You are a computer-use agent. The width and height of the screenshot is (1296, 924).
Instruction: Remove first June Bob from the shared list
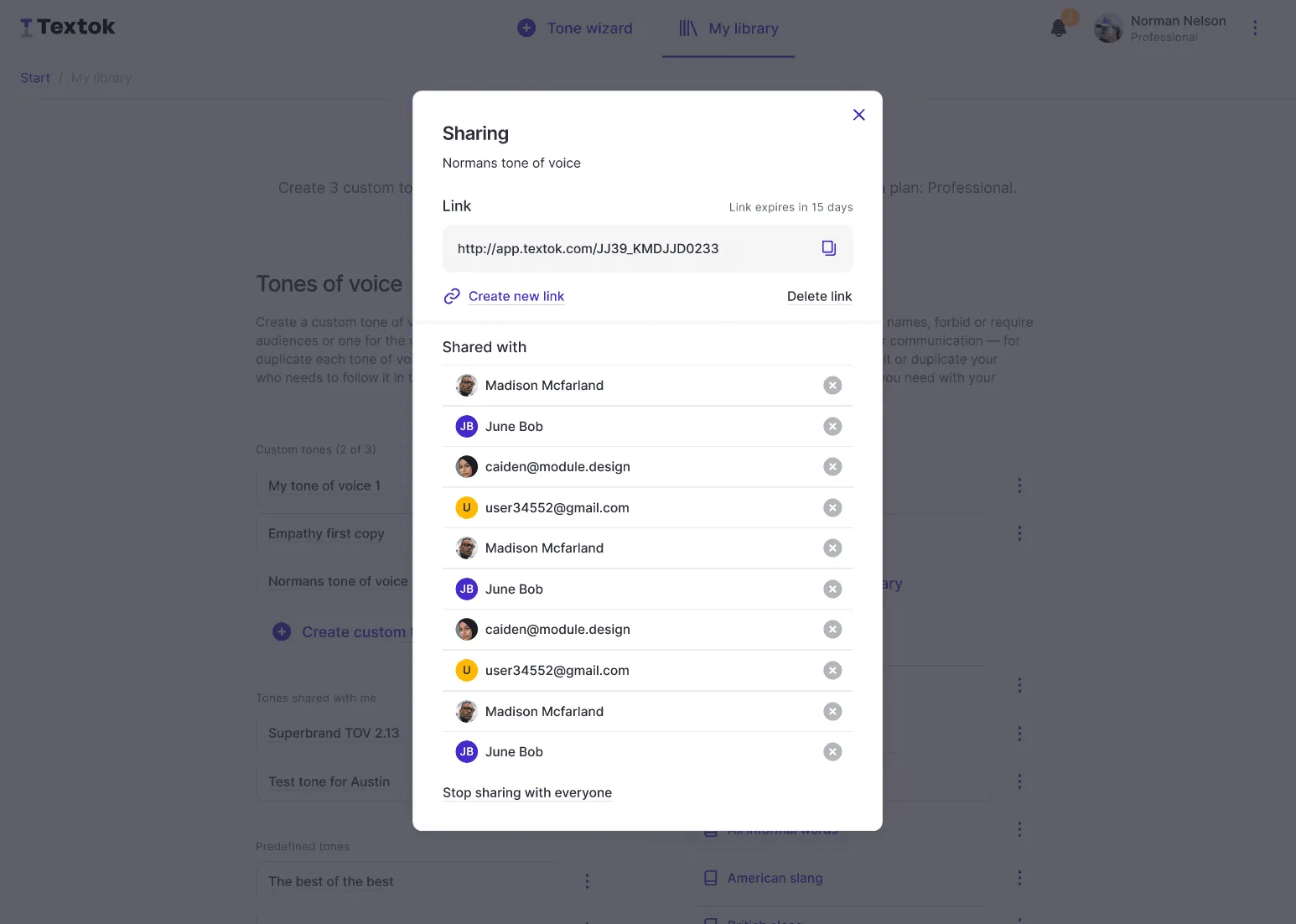832,426
